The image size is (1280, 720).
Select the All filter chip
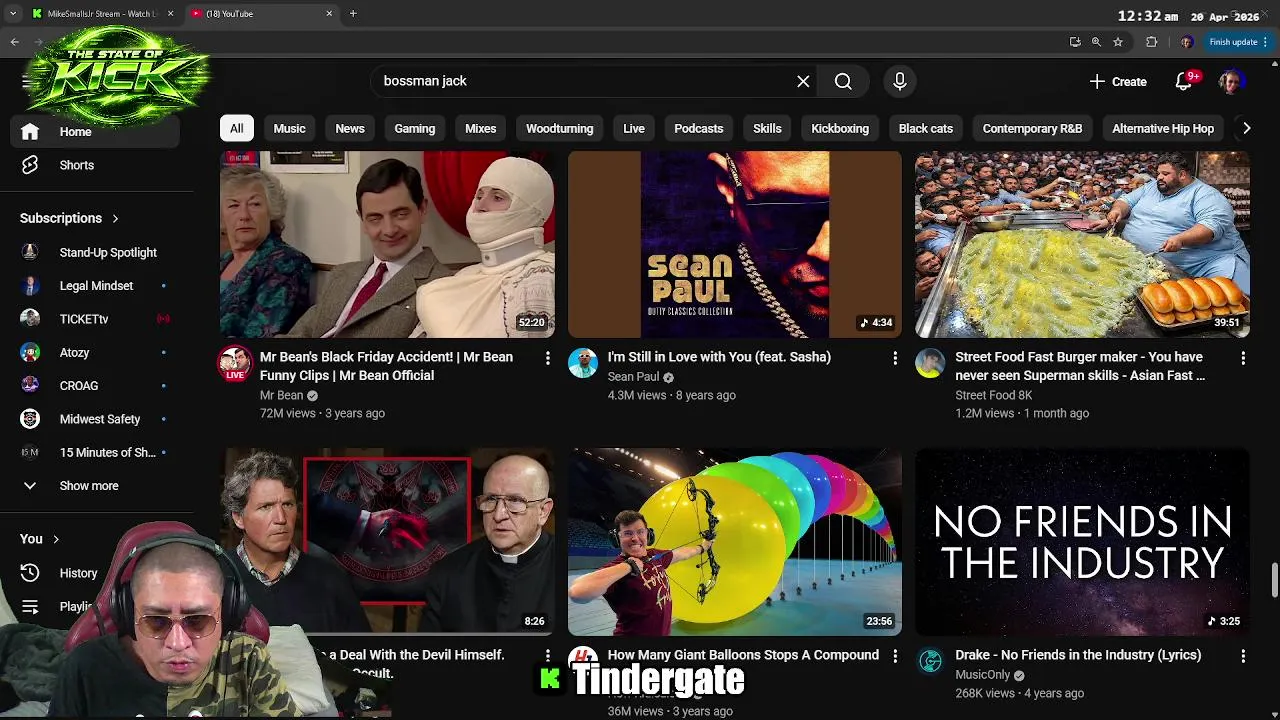pyautogui.click(x=236, y=128)
